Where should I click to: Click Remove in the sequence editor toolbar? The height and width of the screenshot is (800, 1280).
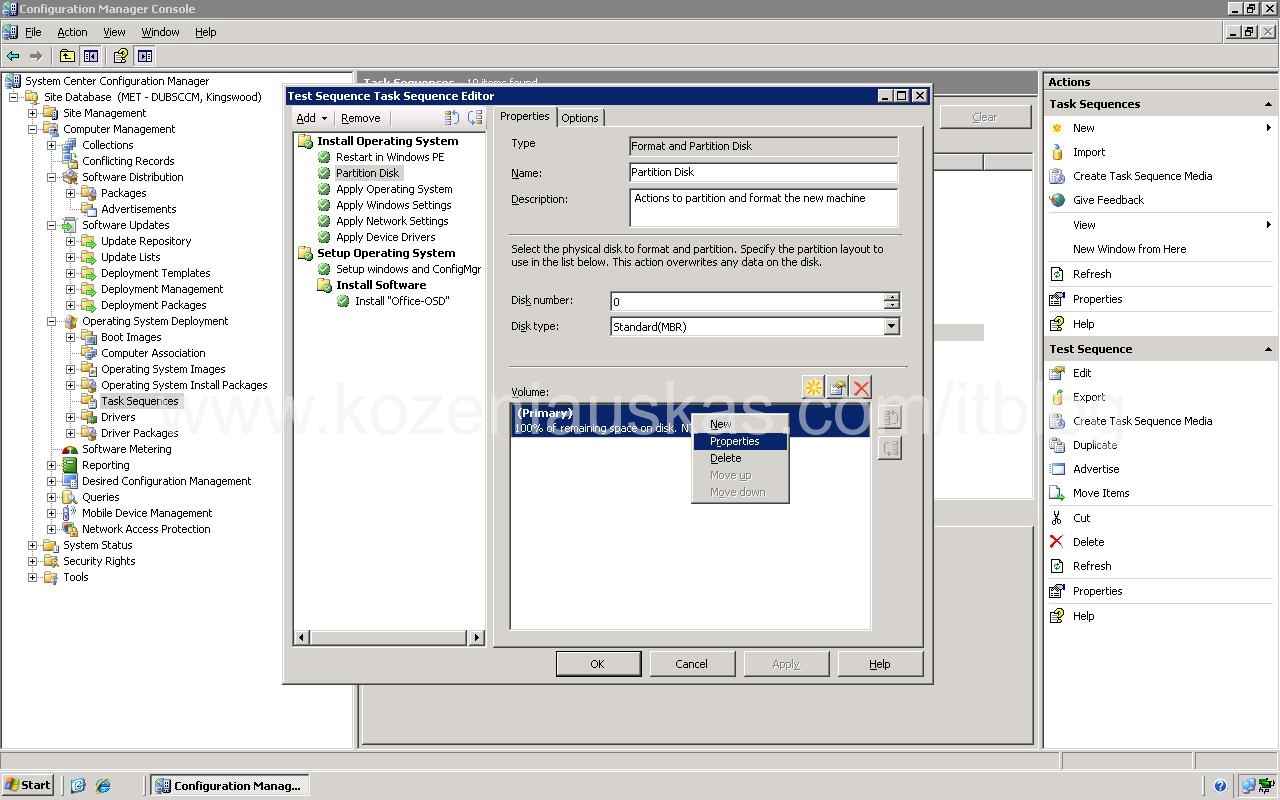(x=360, y=118)
